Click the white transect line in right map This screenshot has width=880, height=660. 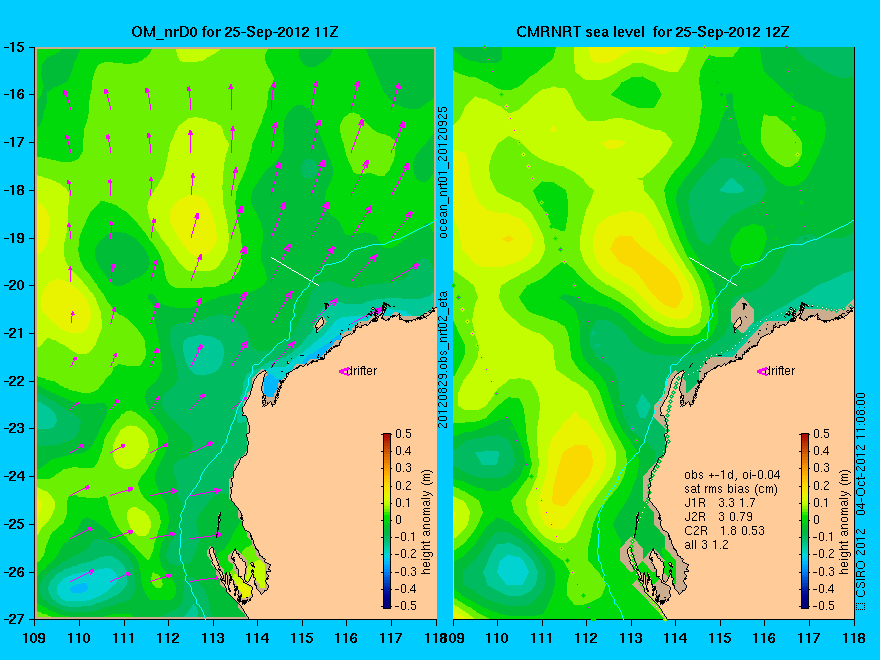click(713, 271)
